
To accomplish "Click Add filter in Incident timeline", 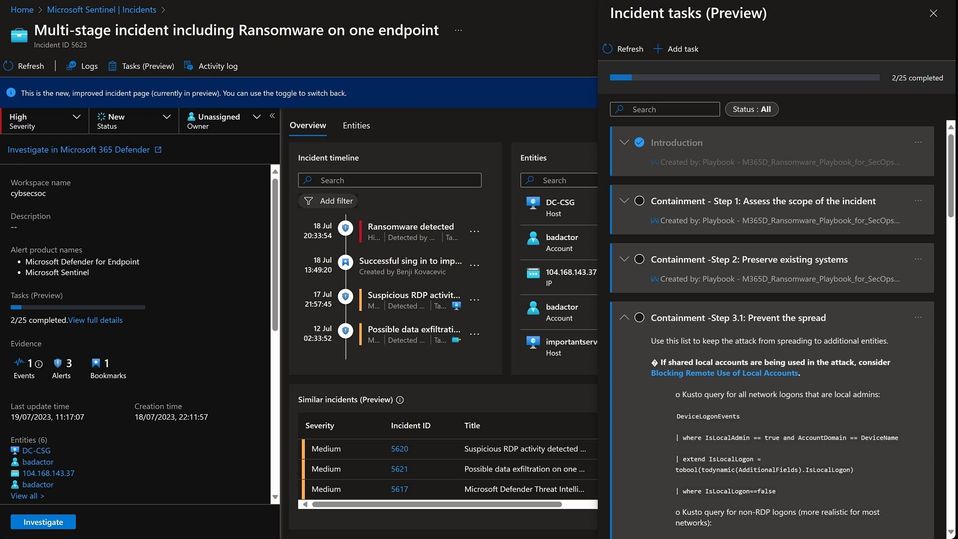I will pos(328,200).
